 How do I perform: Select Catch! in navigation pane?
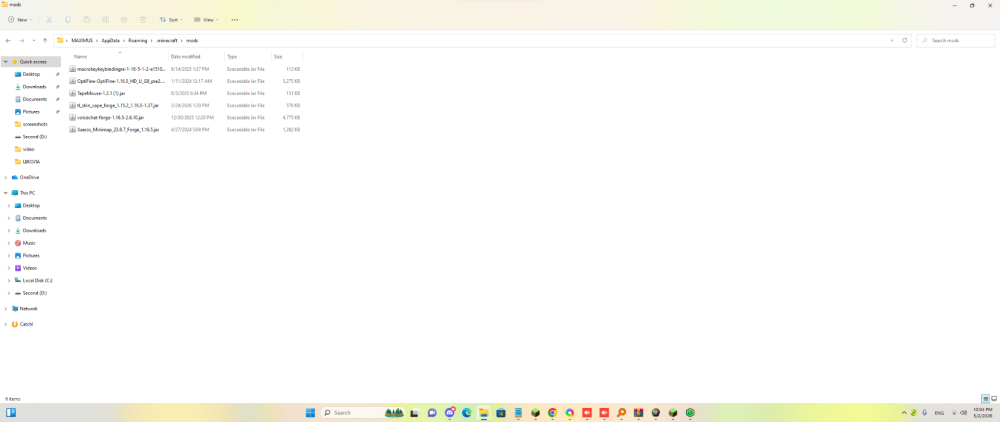pyautogui.click(x=26, y=324)
